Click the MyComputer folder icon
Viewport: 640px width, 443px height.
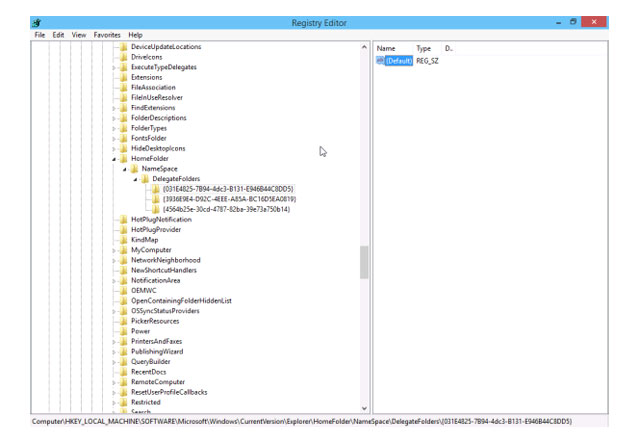[x=124, y=250]
